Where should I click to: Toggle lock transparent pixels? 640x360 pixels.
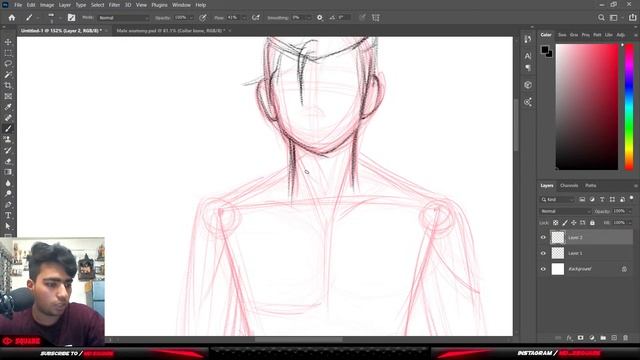[x=556, y=223]
